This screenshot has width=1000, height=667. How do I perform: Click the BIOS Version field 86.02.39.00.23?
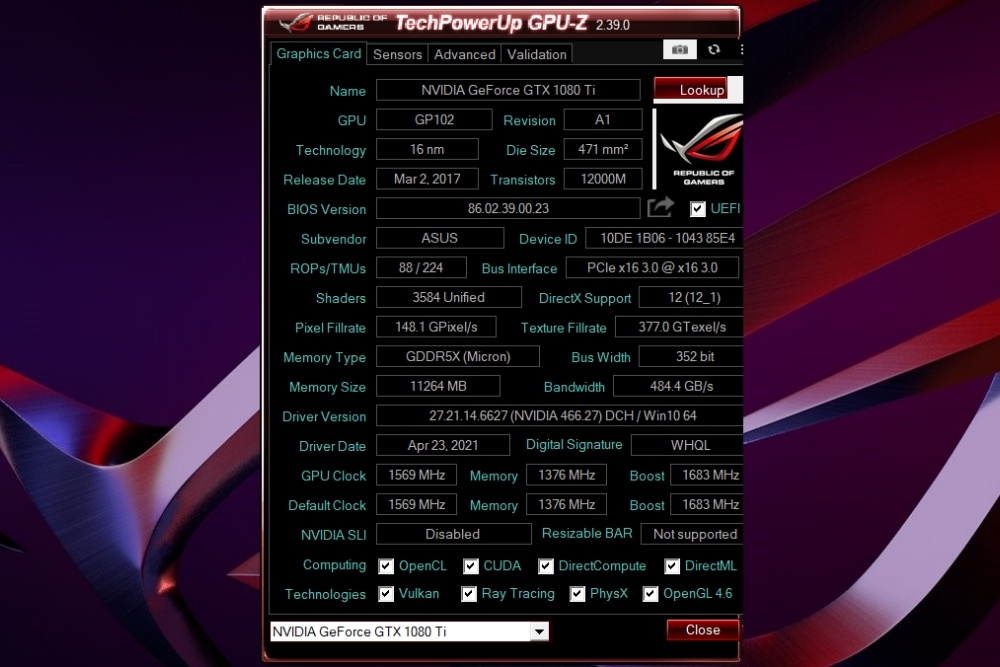pyautogui.click(x=508, y=208)
